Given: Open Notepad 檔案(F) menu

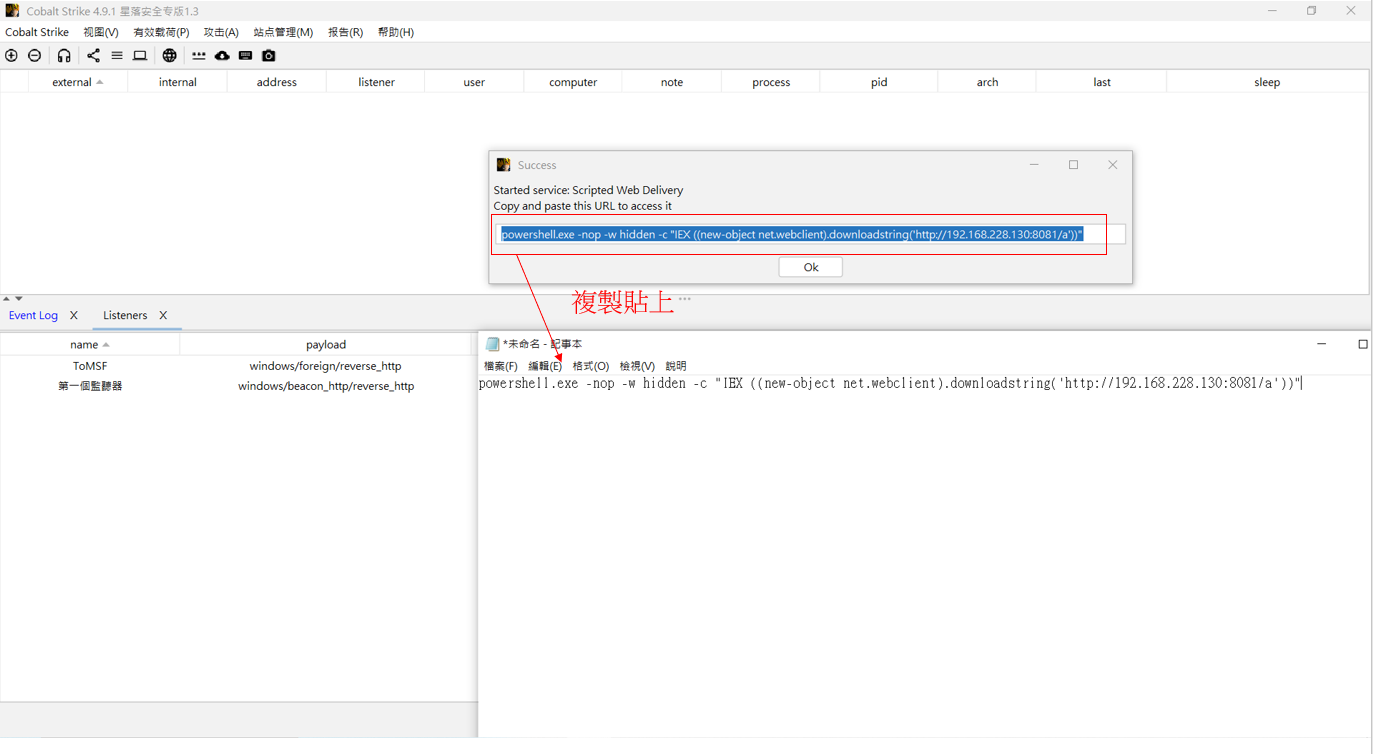Looking at the screenshot, I should point(501,366).
